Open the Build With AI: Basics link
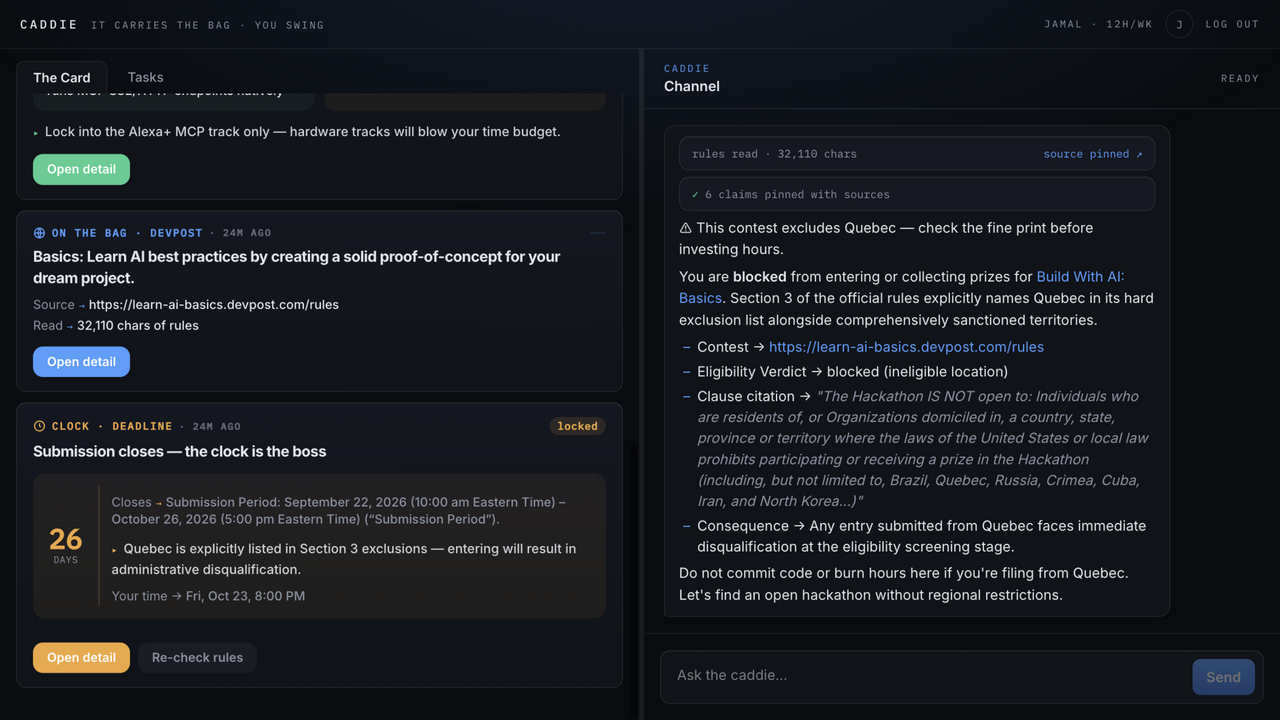Image resolution: width=1280 pixels, height=720 pixels. 901,287
